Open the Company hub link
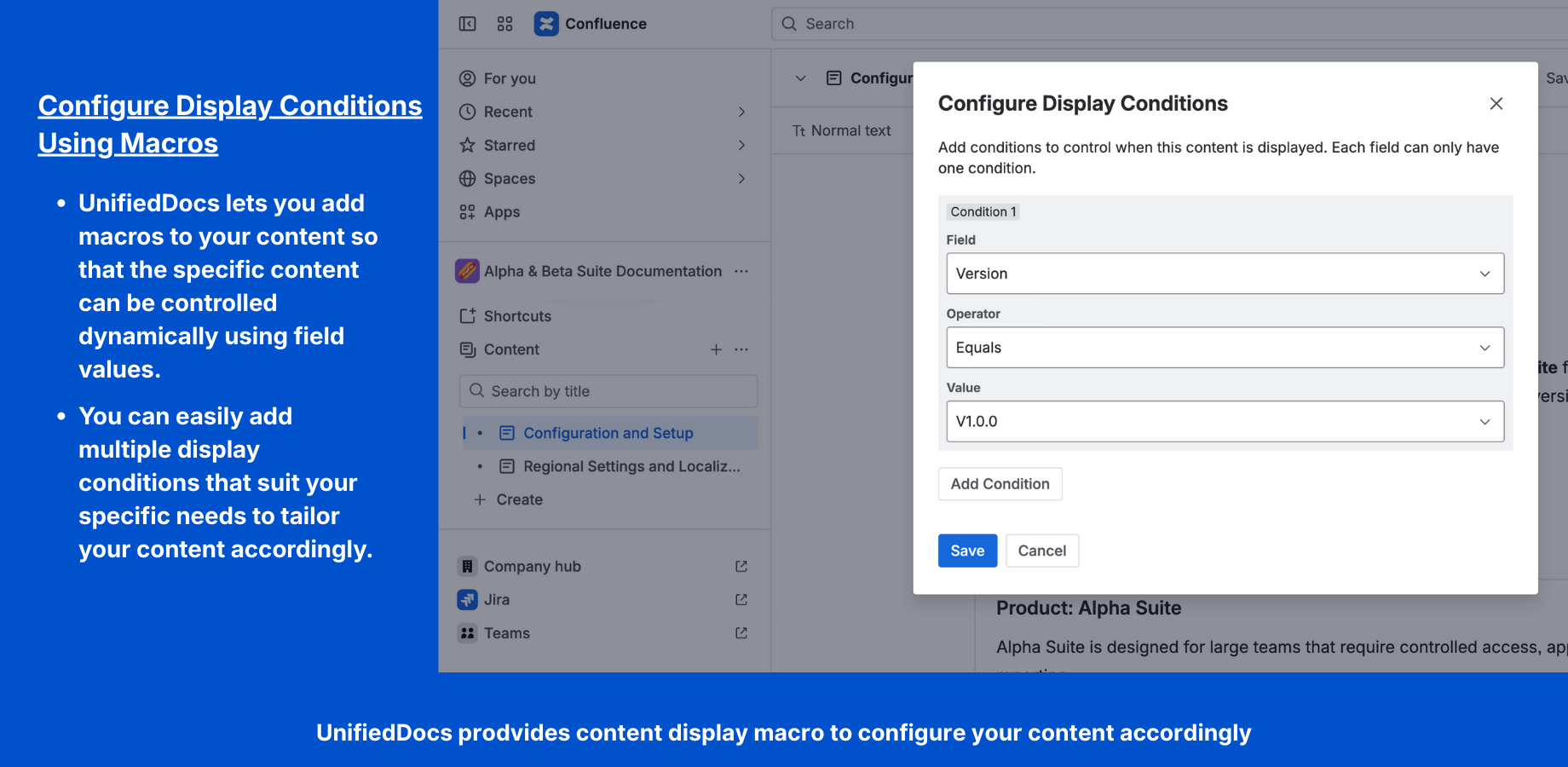 (x=533, y=567)
